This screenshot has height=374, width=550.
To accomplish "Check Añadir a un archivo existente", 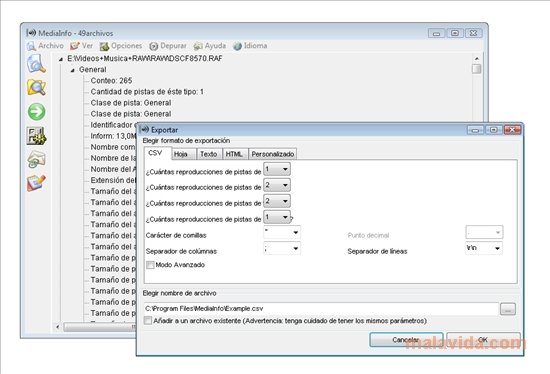I will point(148,321).
